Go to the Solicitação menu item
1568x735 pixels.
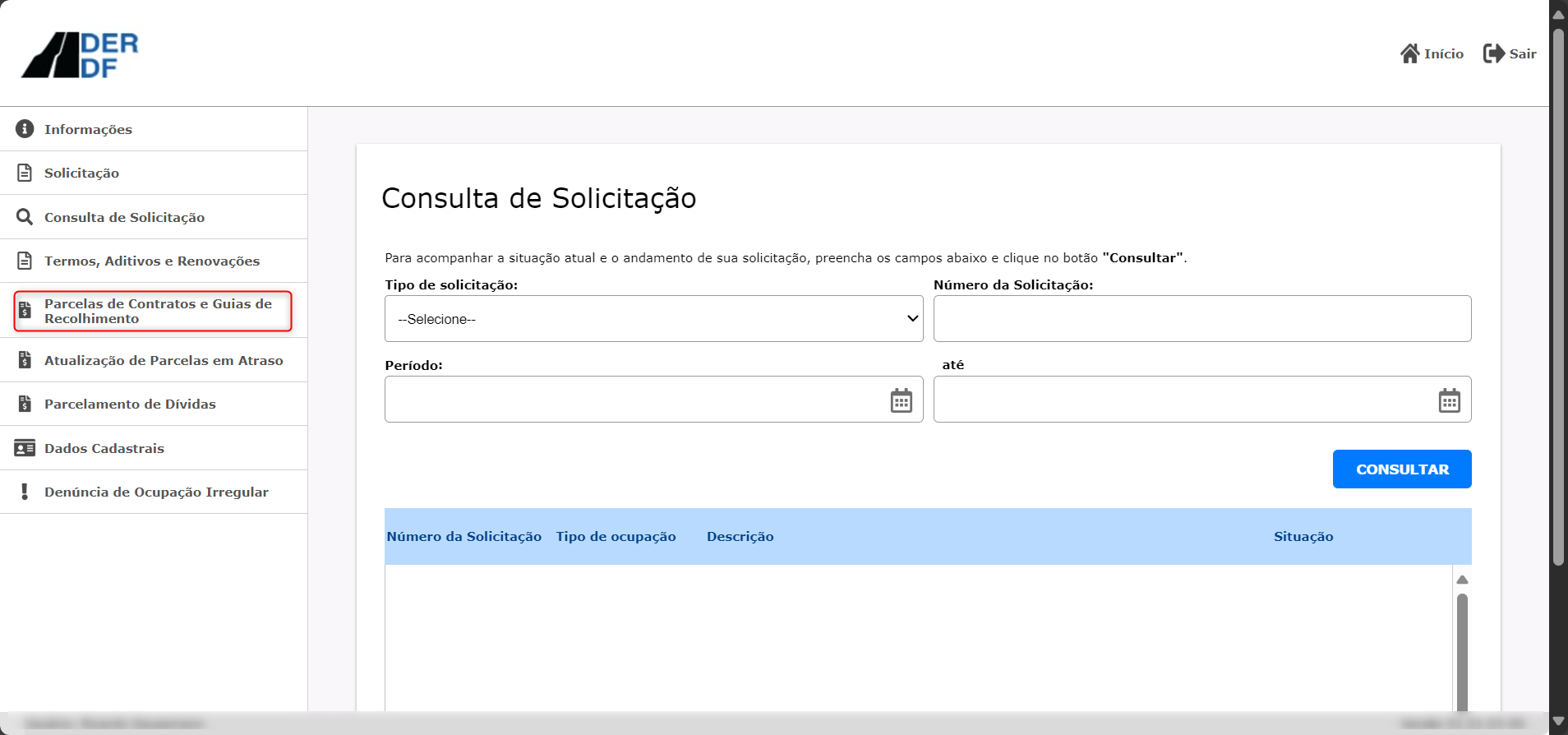pos(154,173)
